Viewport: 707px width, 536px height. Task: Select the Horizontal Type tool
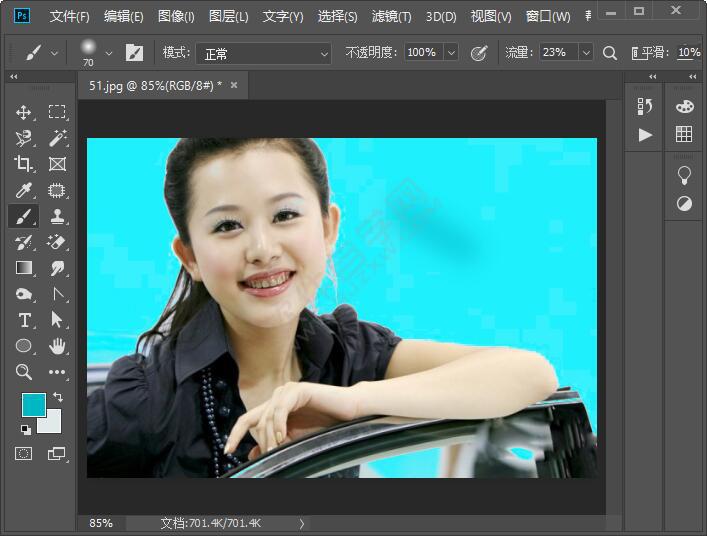(24, 320)
